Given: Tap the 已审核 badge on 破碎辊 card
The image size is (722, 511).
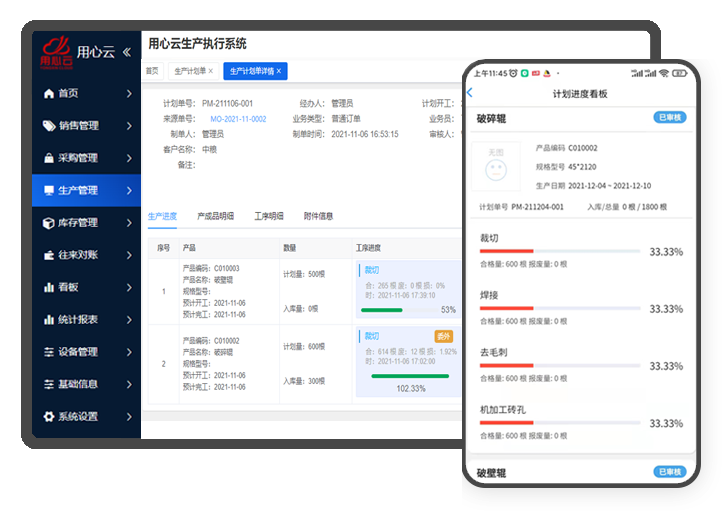Looking at the screenshot, I should [x=670, y=117].
